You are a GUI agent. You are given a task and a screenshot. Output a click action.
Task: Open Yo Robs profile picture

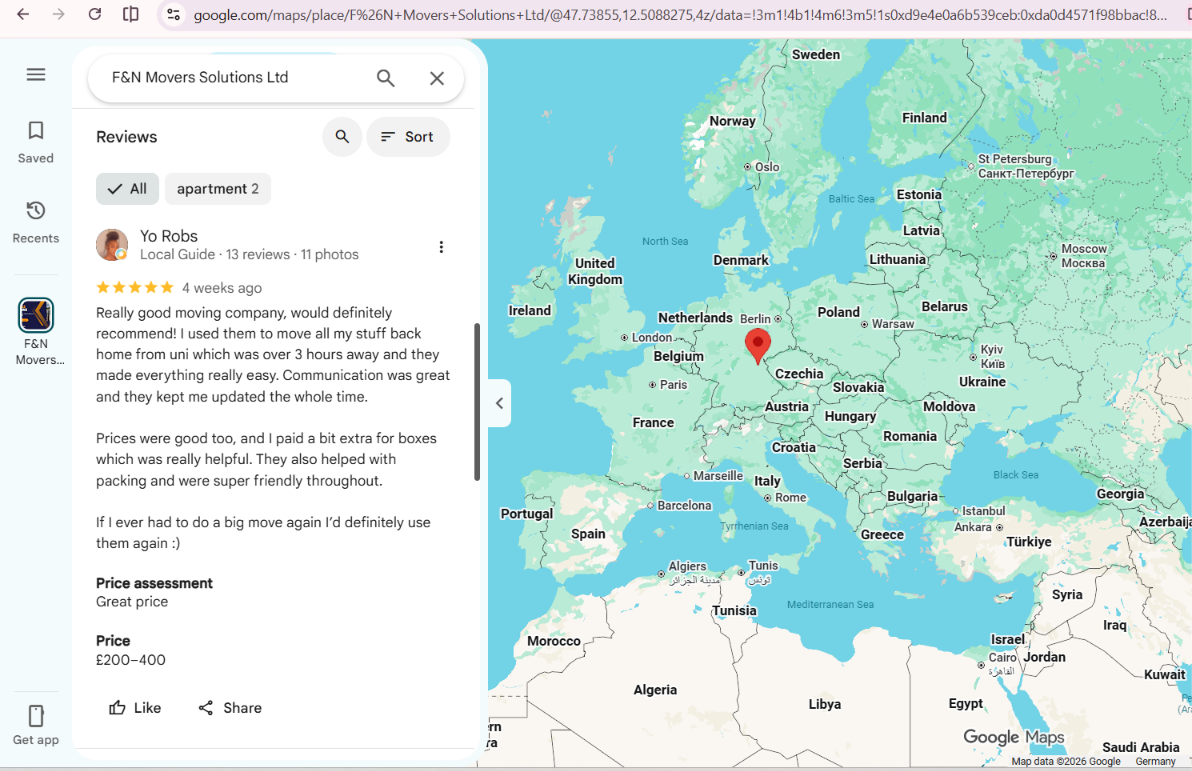pyautogui.click(x=112, y=245)
